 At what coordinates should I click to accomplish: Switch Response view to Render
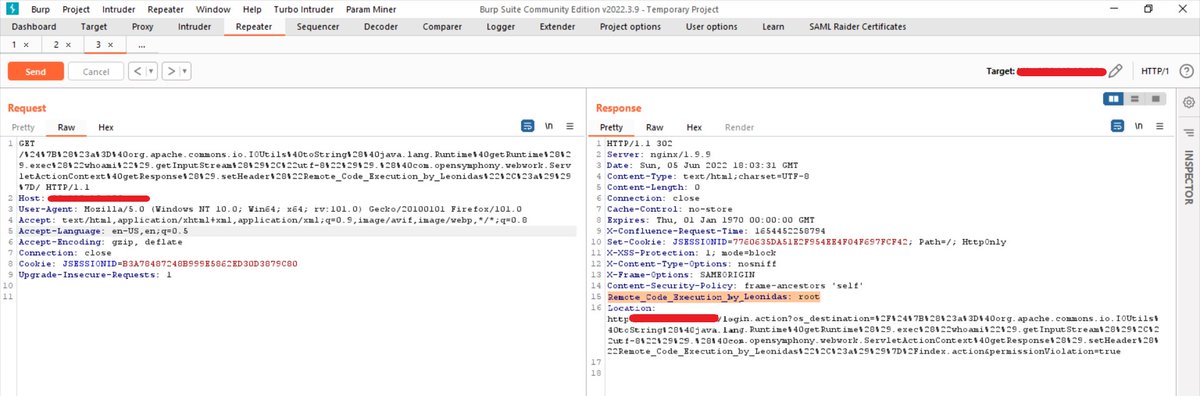(740, 127)
